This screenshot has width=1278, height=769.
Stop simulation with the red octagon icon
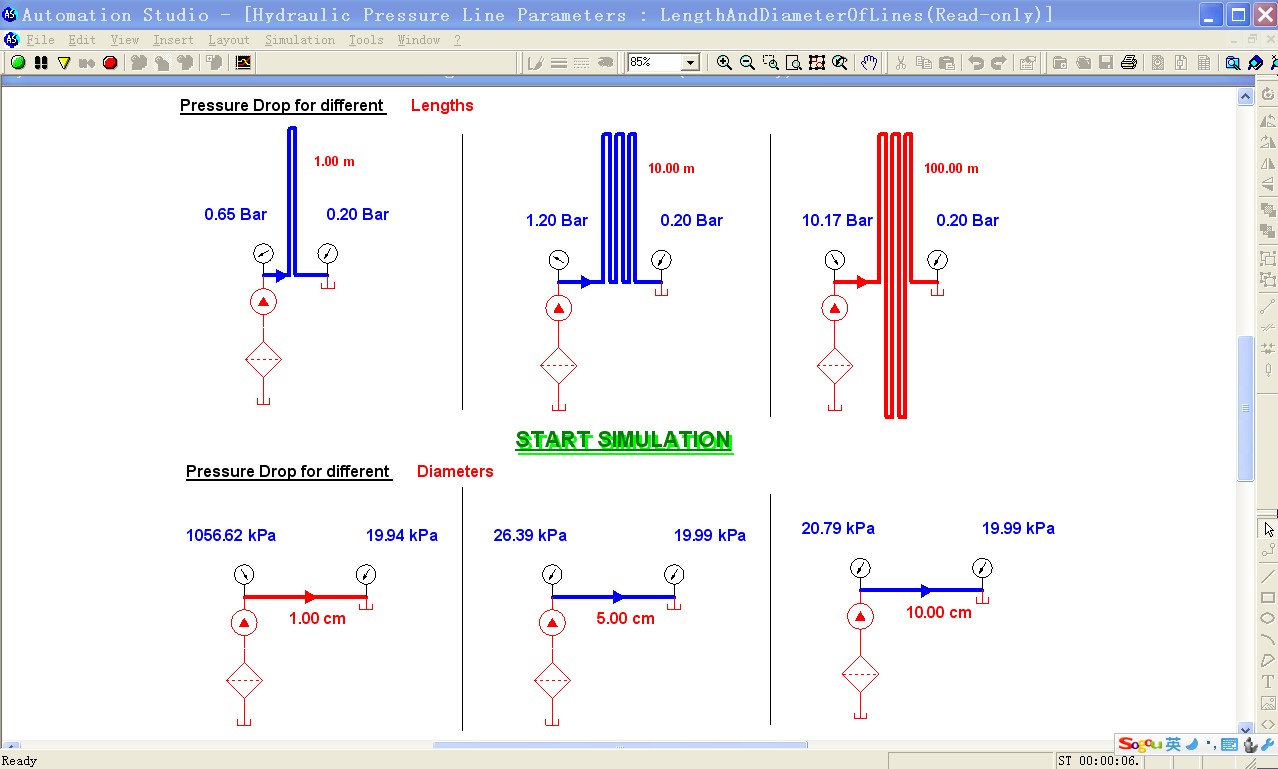(x=110, y=62)
